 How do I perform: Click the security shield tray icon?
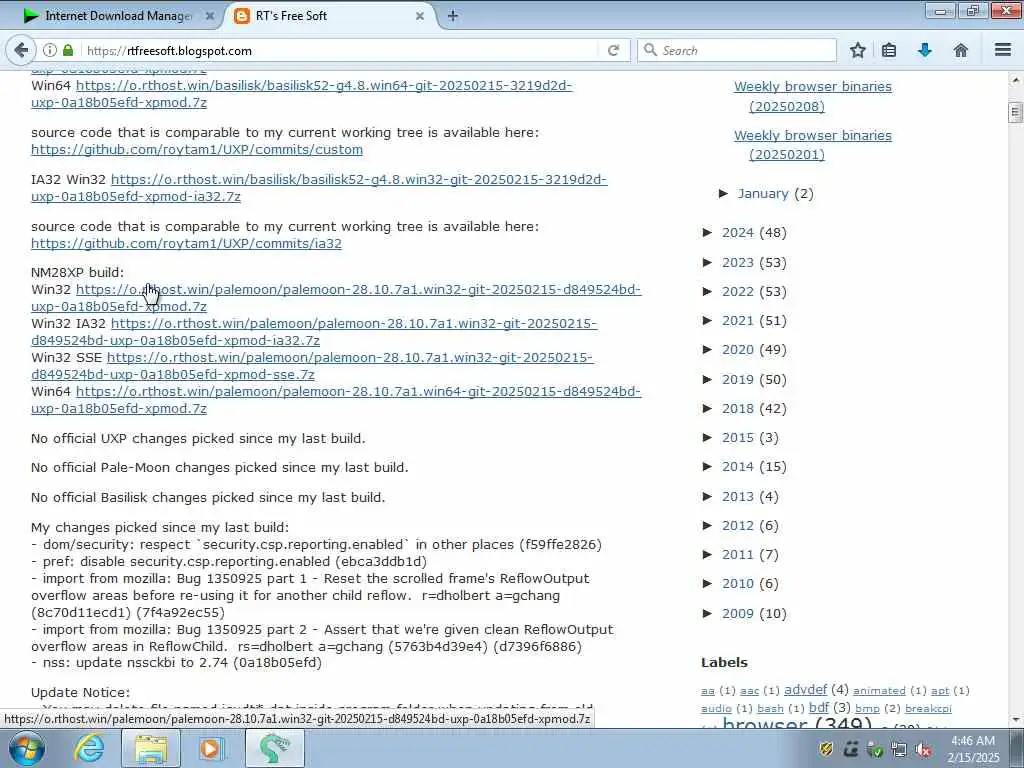(x=826, y=749)
